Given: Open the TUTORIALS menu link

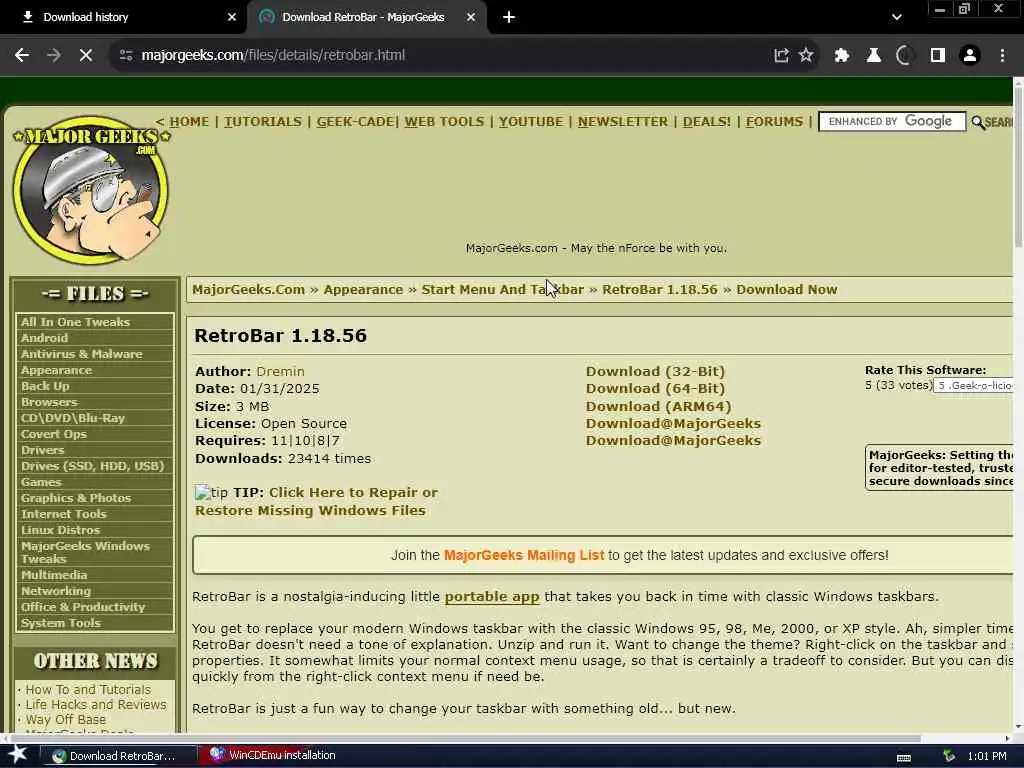Looking at the screenshot, I should coord(263,121).
